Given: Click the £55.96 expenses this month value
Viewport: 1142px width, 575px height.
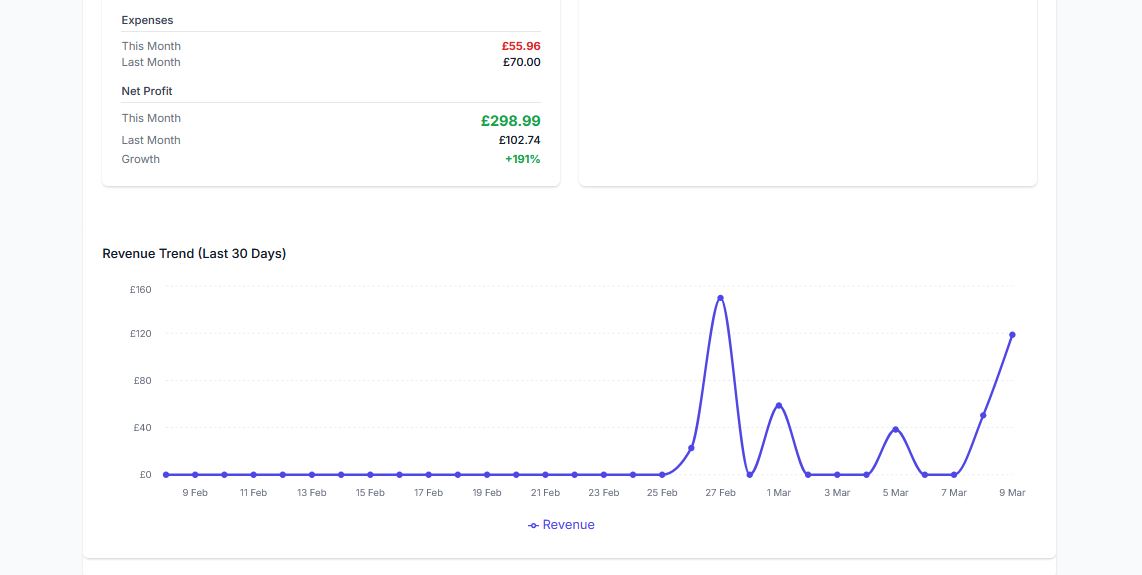Looking at the screenshot, I should tap(521, 46).
